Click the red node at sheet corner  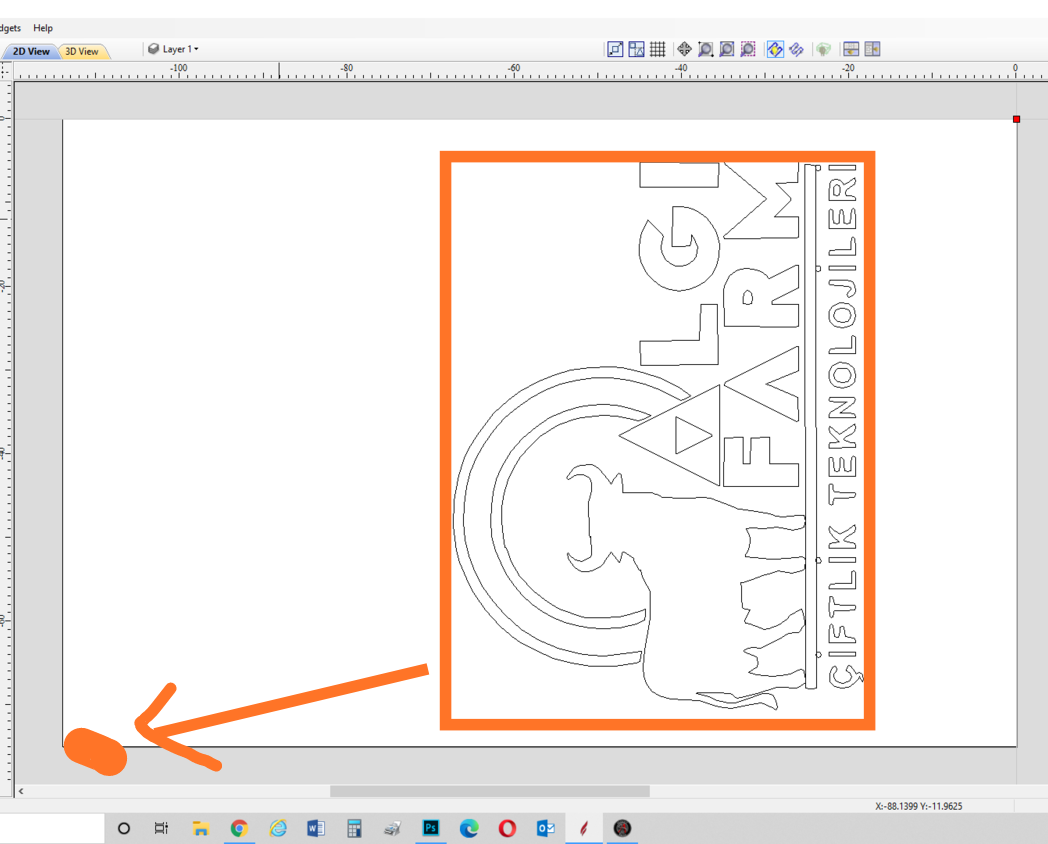[x=1017, y=119]
